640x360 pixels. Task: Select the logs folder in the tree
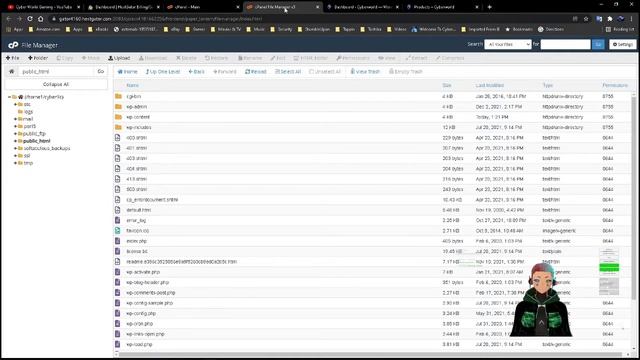coord(28,112)
